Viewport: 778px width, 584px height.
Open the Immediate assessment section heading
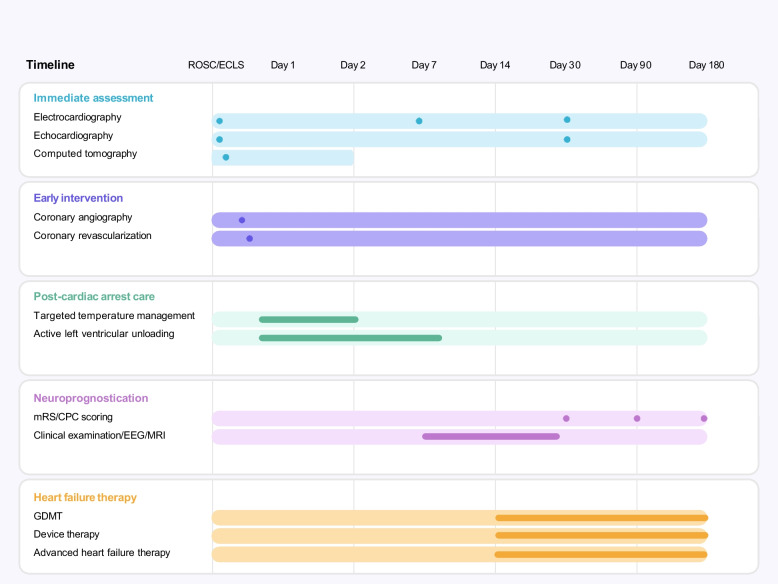point(93,98)
